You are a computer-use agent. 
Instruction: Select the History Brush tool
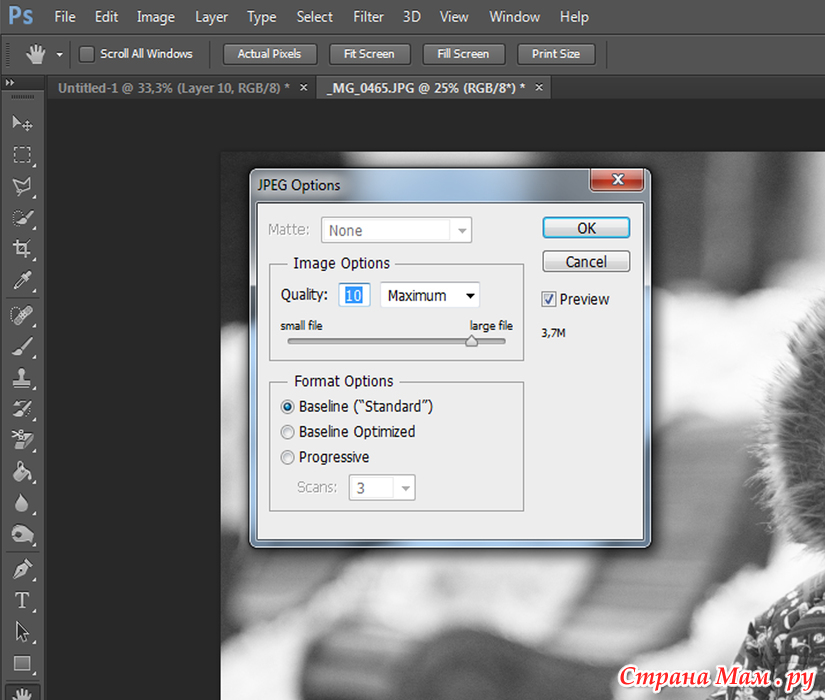22,409
